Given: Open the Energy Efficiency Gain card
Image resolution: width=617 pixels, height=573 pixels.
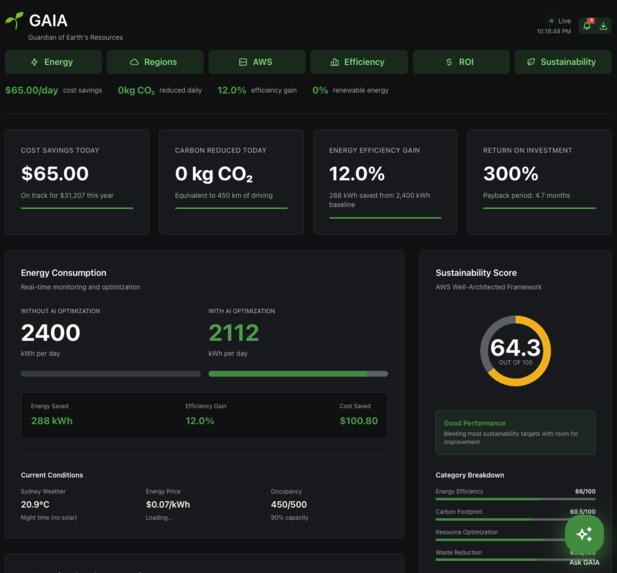Looking at the screenshot, I should coord(385,182).
